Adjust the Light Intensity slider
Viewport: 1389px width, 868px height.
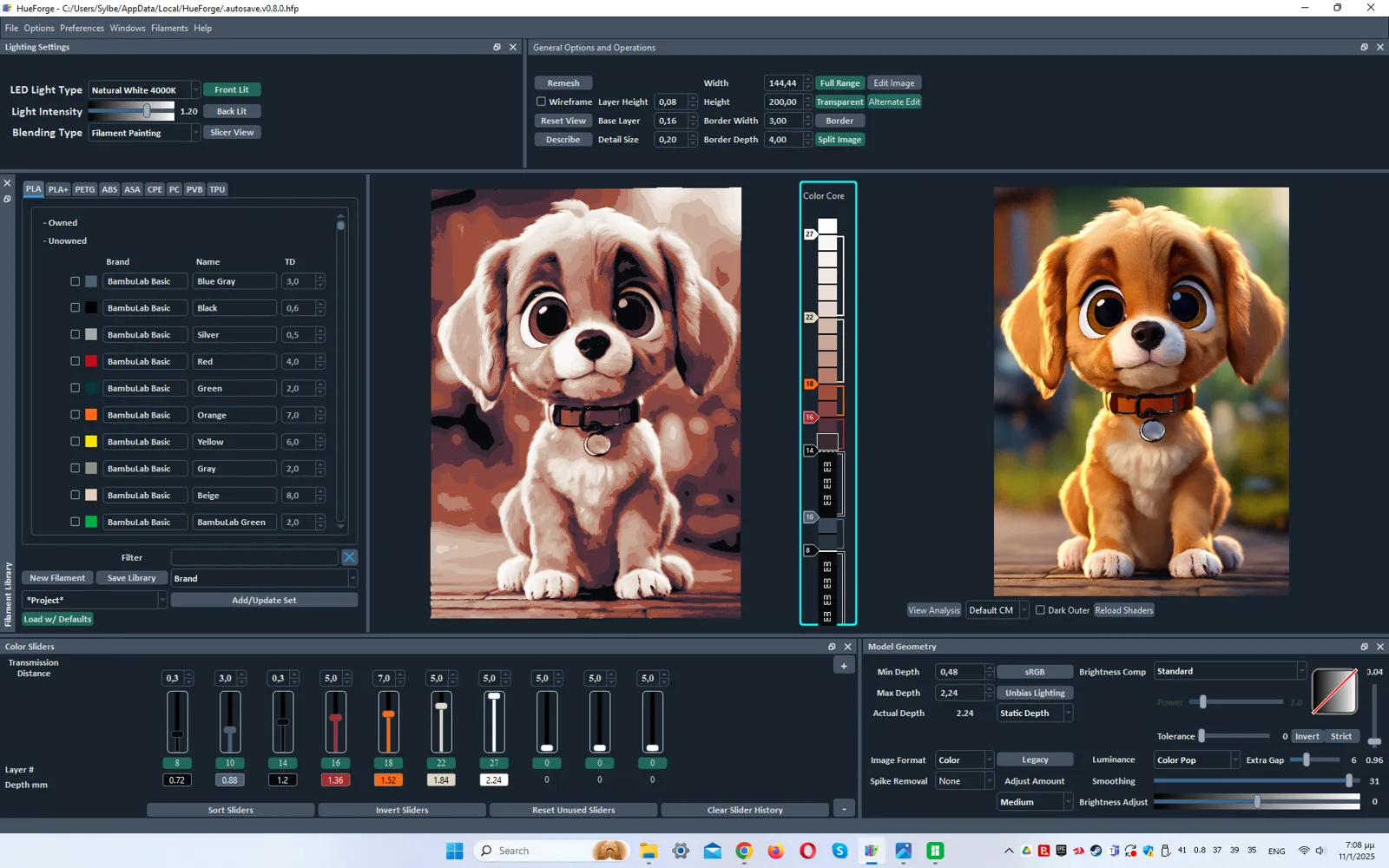pos(147,111)
